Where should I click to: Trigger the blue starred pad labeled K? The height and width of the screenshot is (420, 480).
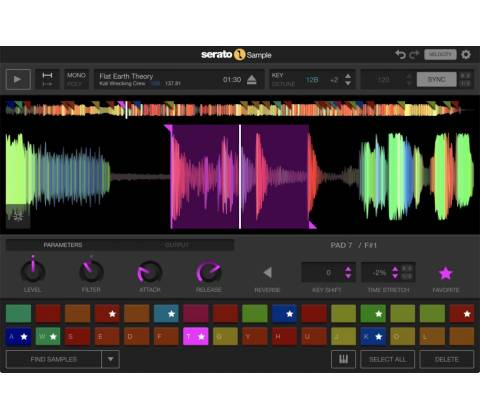[x=373, y=336]
